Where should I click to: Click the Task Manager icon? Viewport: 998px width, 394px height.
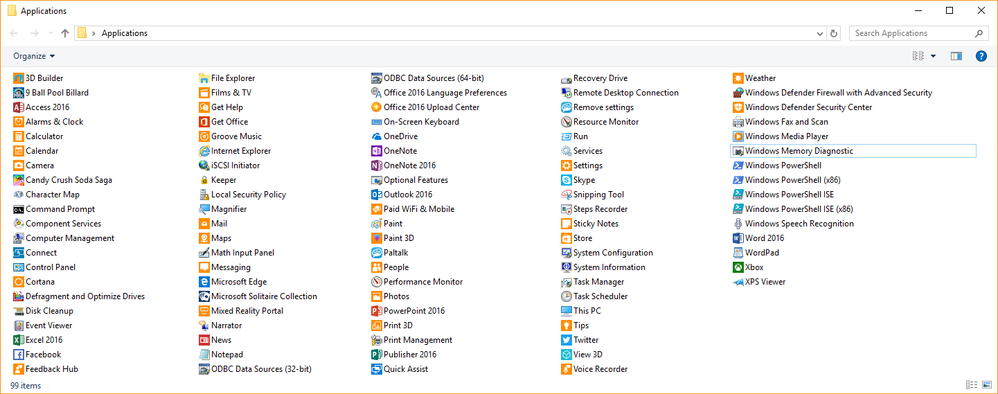coord(566,282)
